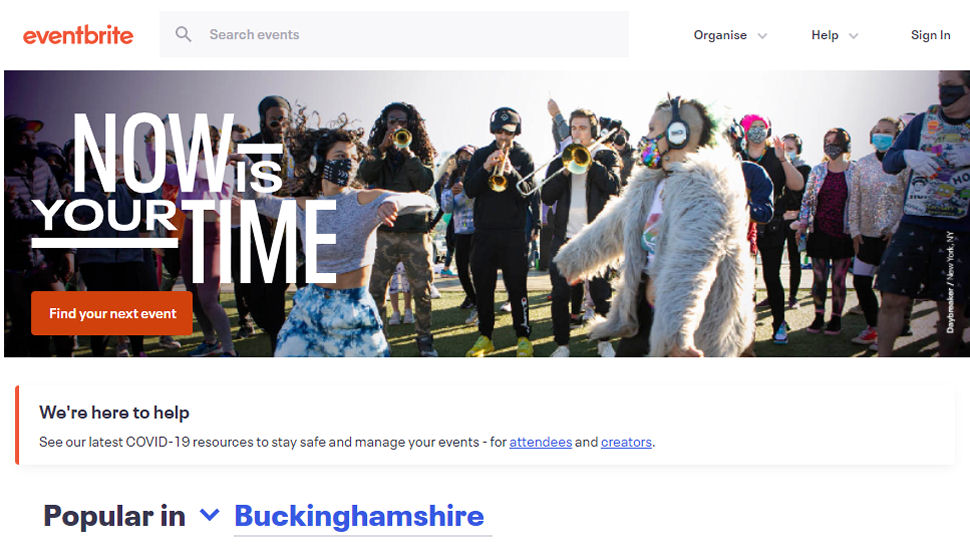Open the Help menu
Screen dimensions: 970x545
pos(825,35)
